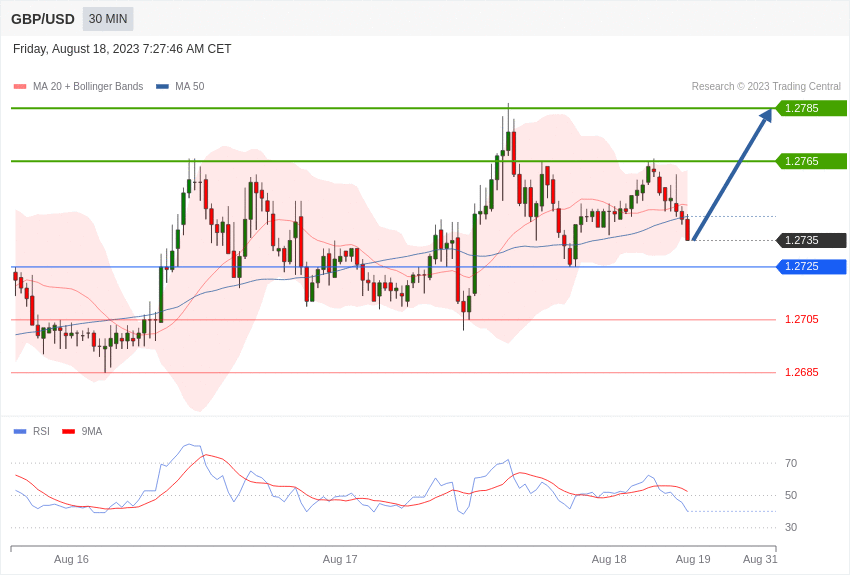850x576 pixels.
Task: Click the RSI 50 level label
Action: (791, 495)
